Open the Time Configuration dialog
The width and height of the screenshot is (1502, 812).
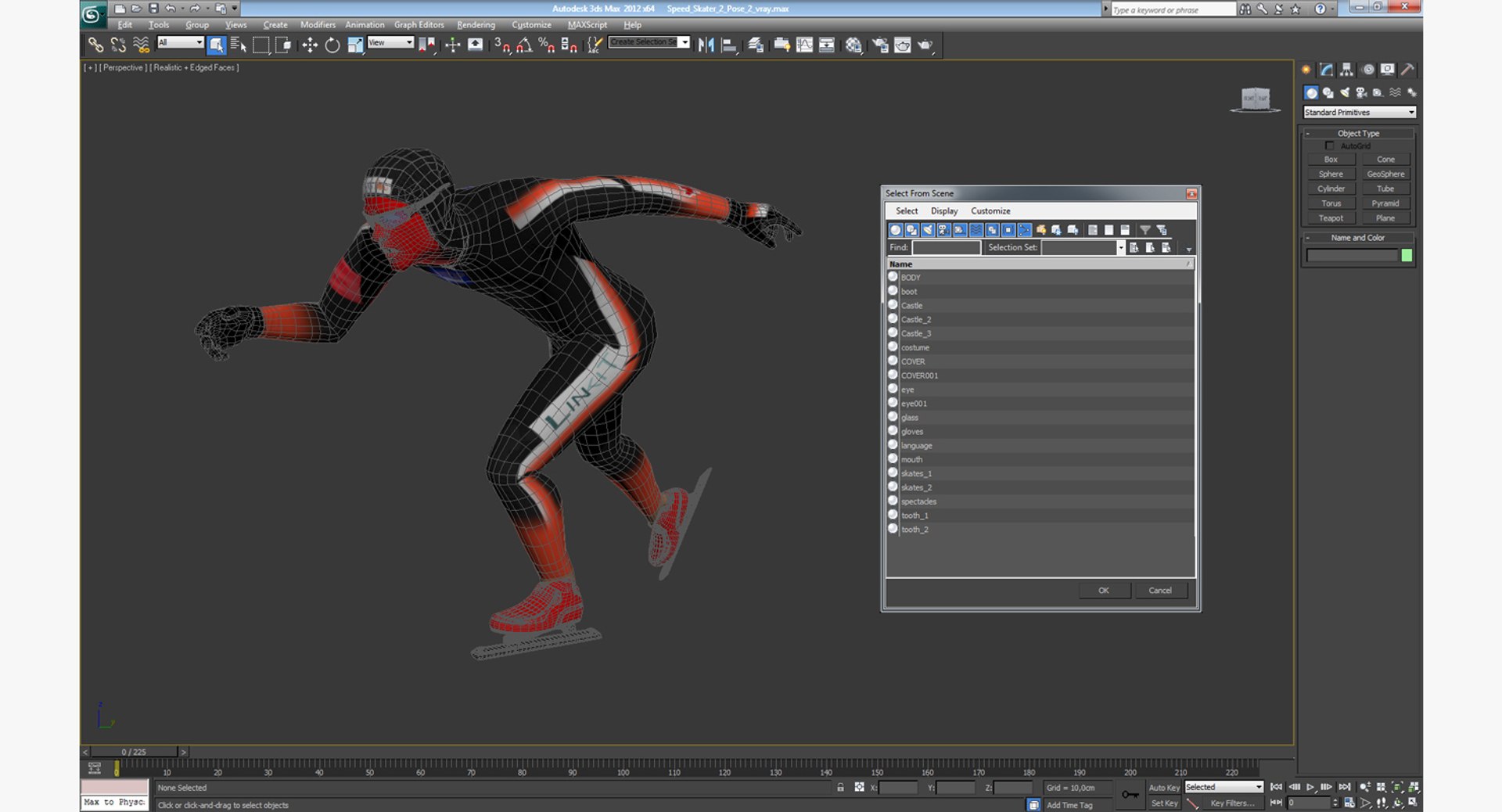(x=1349, y=803)
